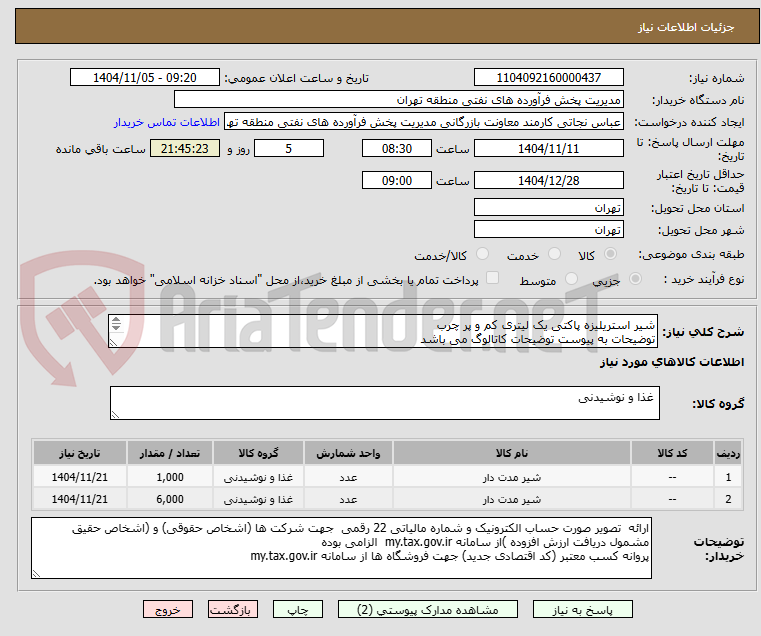Click the نام دستگاه خریدار field
The height and width of the screenshot is (636, 761).
[x=398, y=100]
